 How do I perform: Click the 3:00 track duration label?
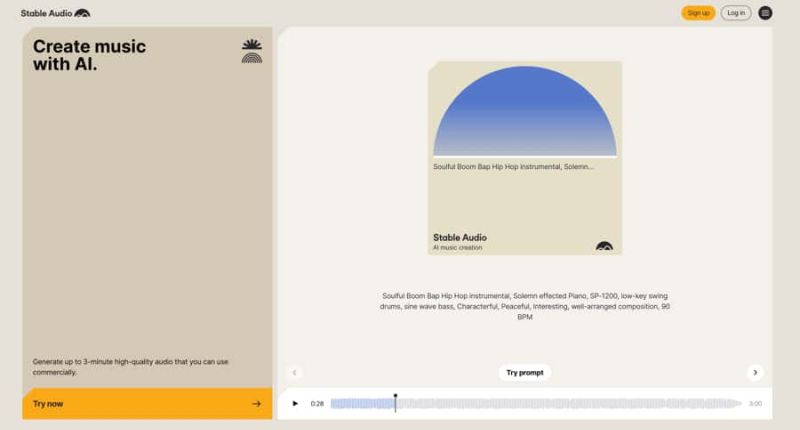pyautogui.click(x=755, y=404)
